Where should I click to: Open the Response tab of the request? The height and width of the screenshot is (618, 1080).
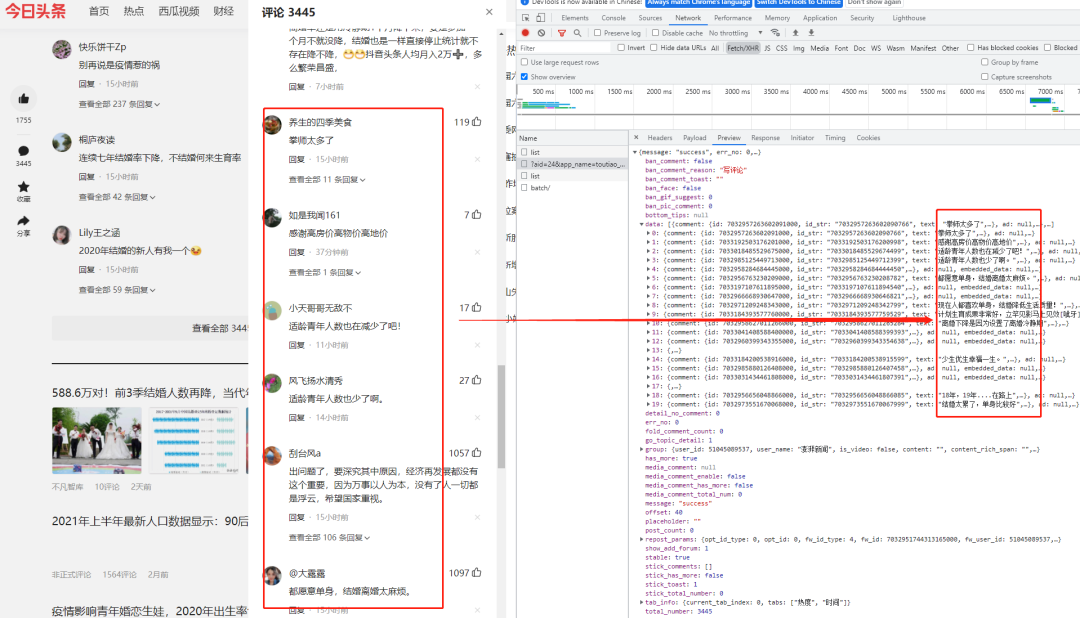(765, 138)
